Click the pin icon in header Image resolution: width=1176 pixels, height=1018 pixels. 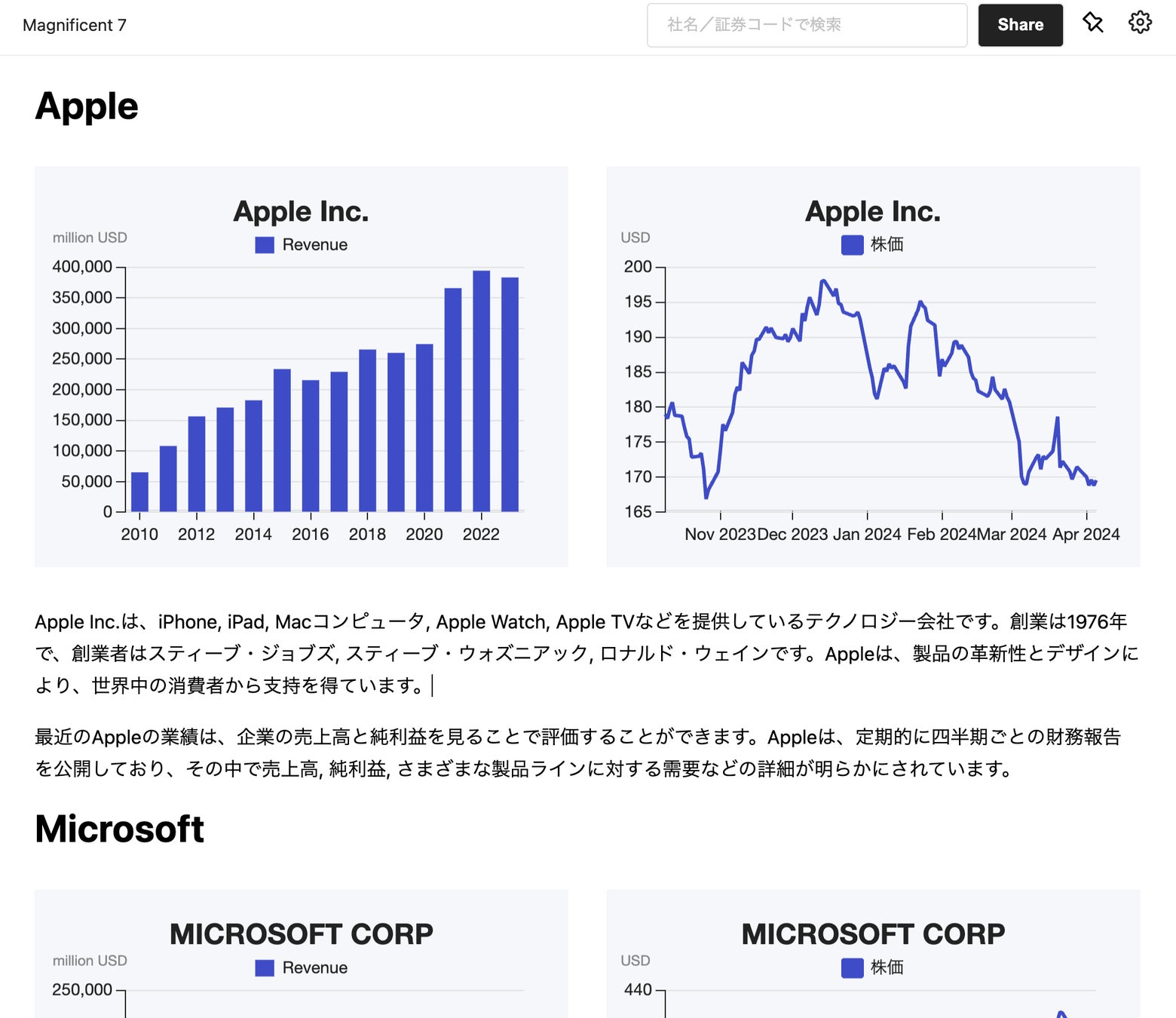[1092, 23]
